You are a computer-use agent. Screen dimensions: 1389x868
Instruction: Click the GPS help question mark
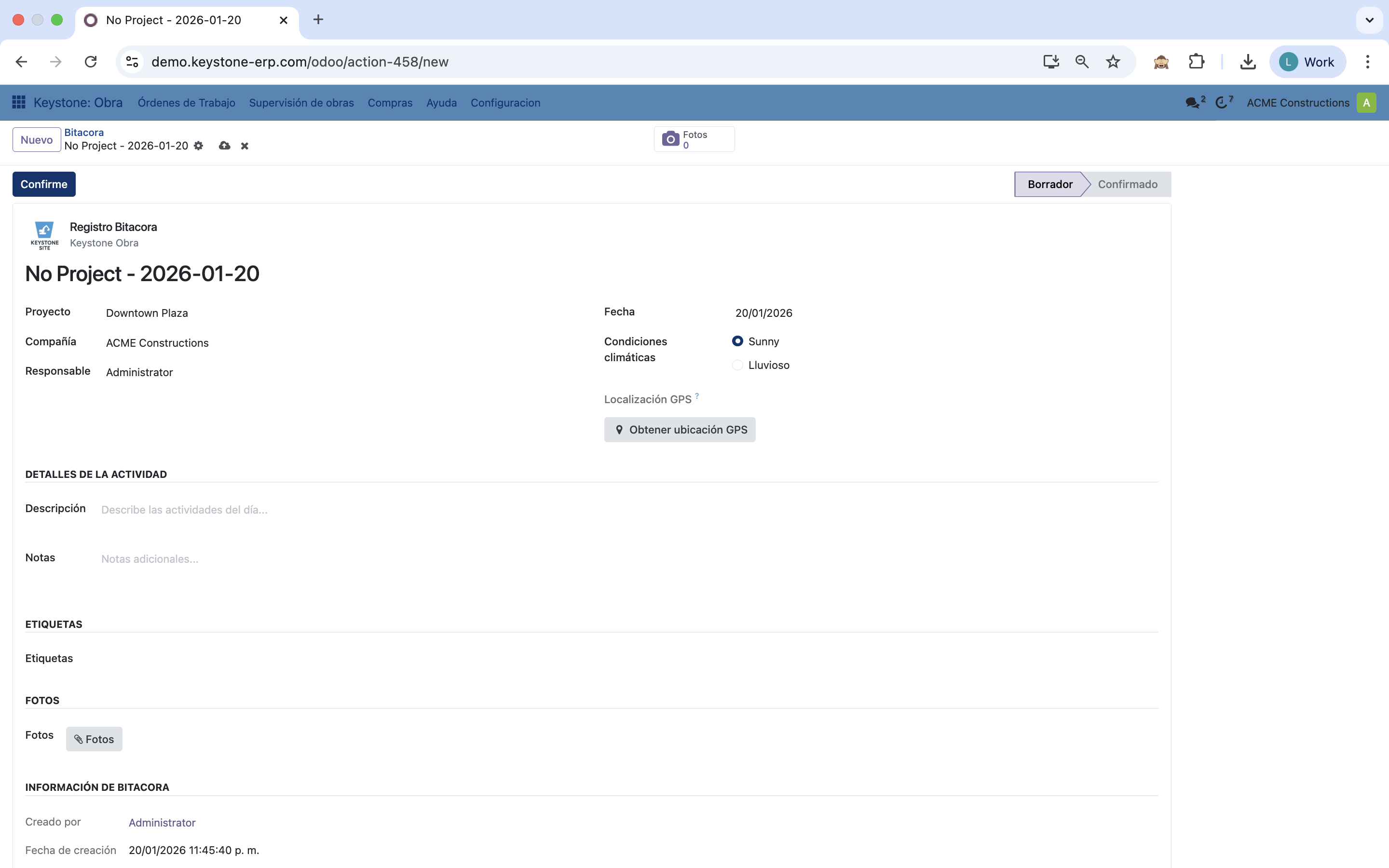click(x=697, y=395)
